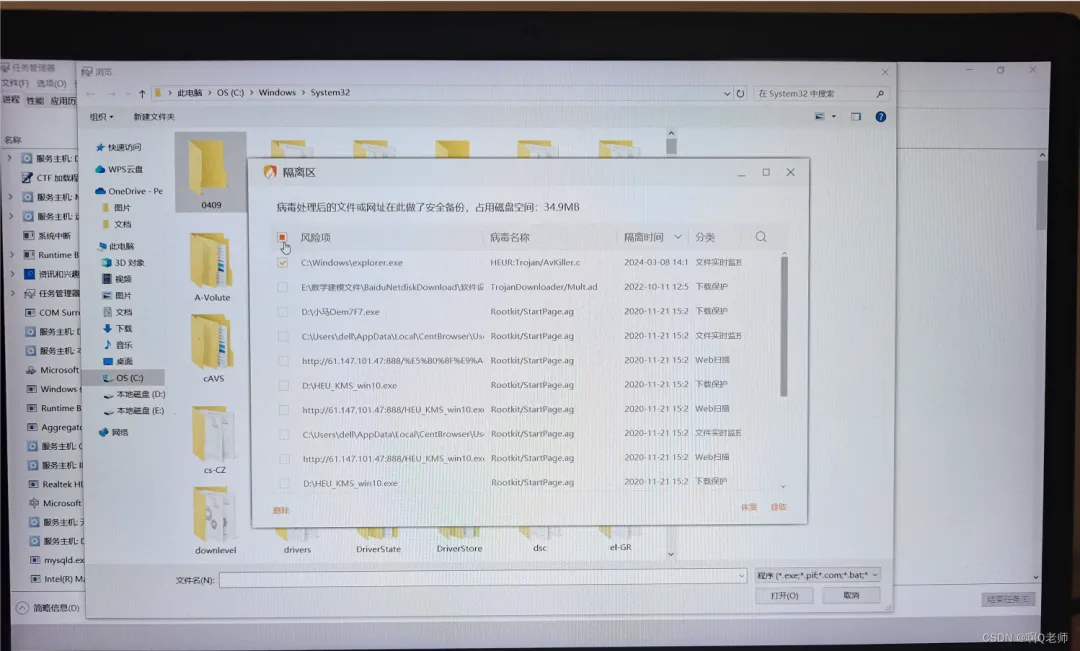Switch to the 性能 tab in Task Manager
The image size is (1080, 651).
[x=36, y=99]
